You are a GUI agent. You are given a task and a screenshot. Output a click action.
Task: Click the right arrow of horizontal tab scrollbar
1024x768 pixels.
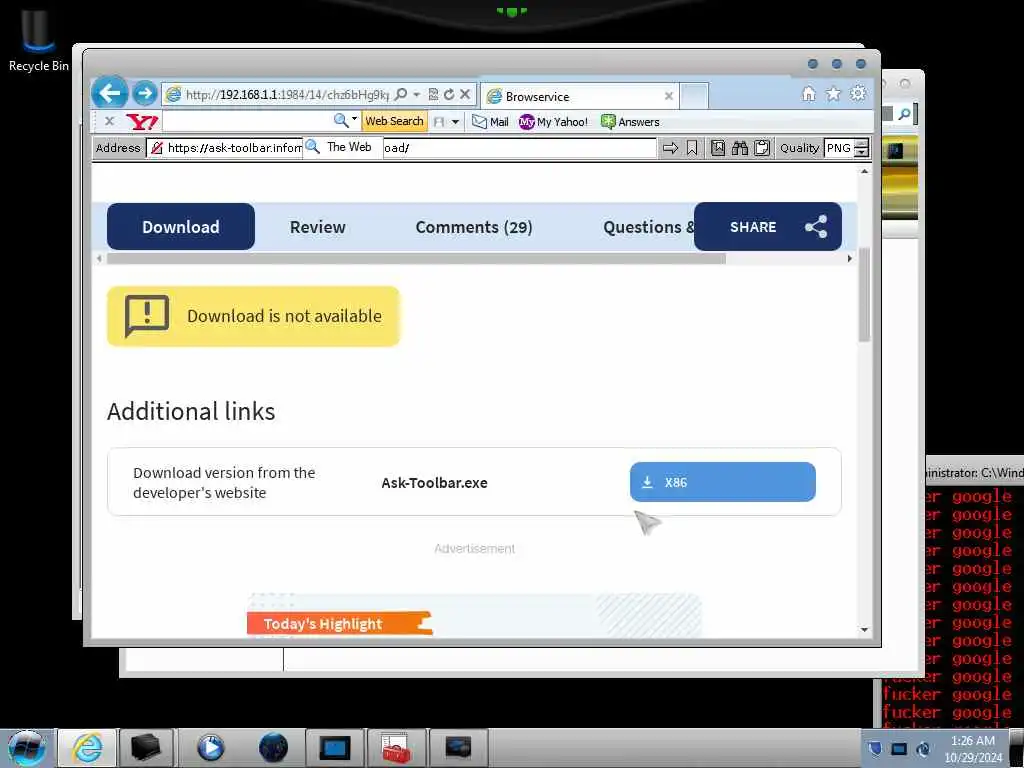(x=849, y=259)
